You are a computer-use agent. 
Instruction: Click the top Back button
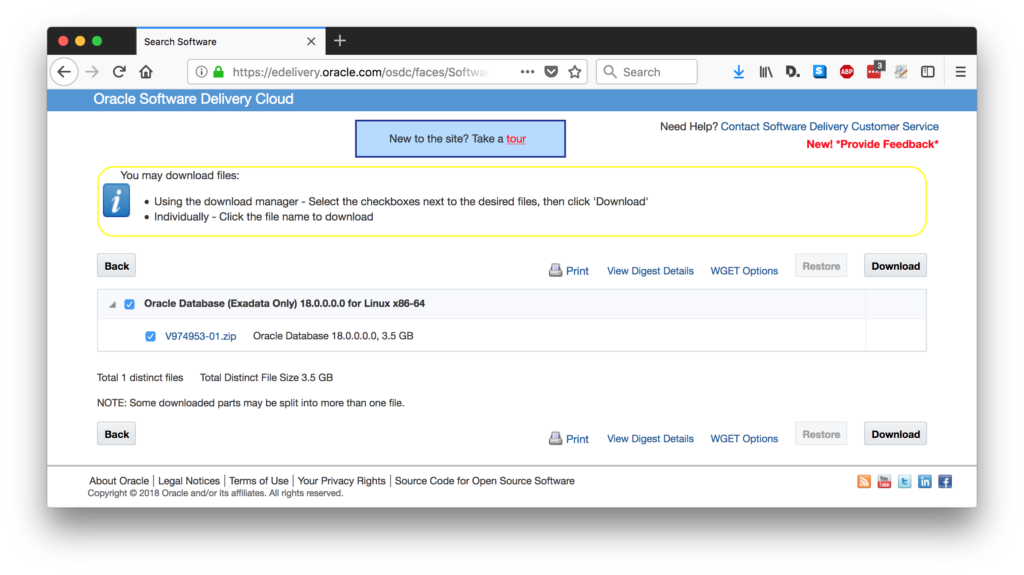click(116, 266)
